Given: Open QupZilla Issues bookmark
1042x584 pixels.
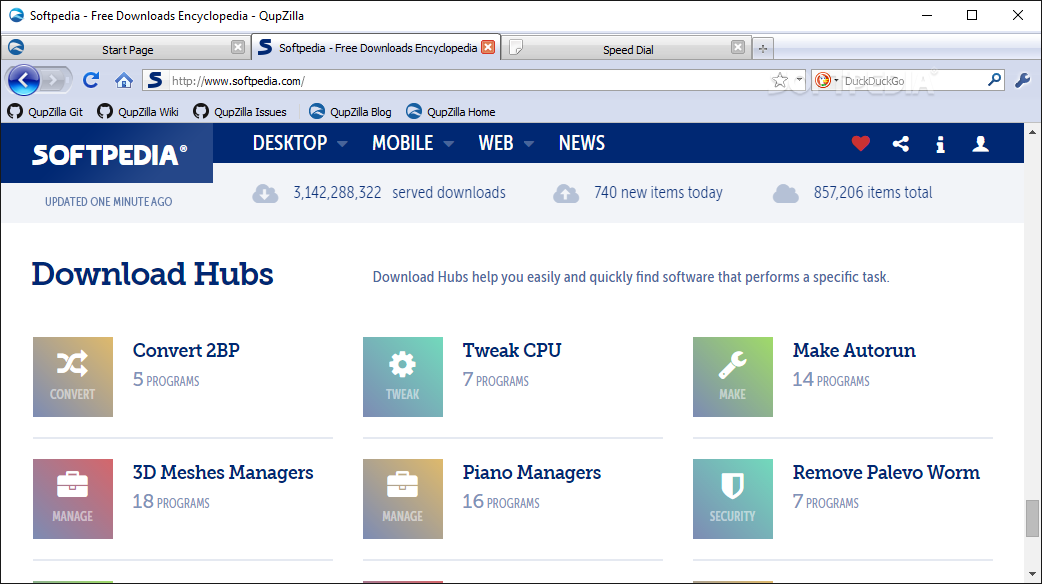Looking at the screenshot, I should (240, 112).
